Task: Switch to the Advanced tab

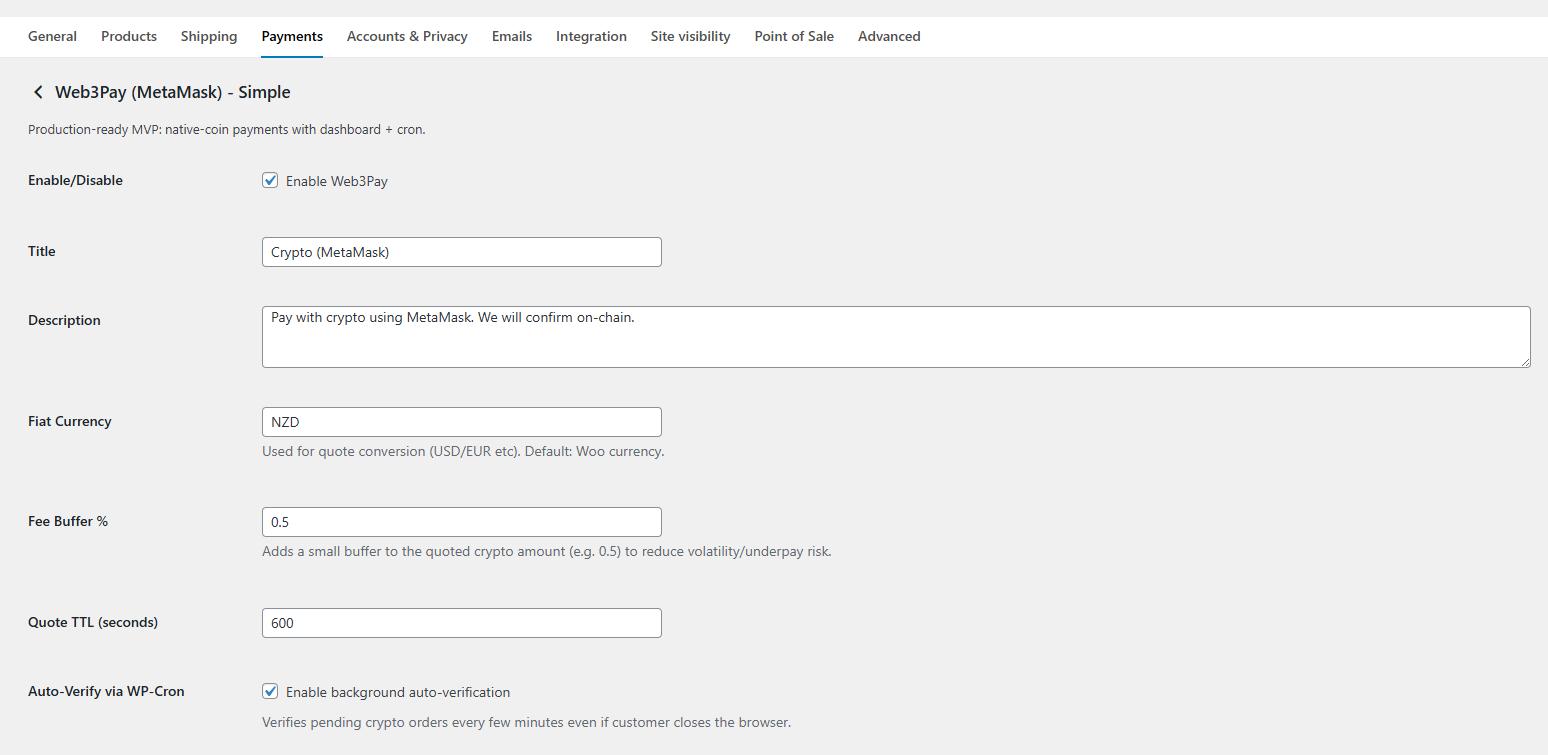Action: [889, 36]
